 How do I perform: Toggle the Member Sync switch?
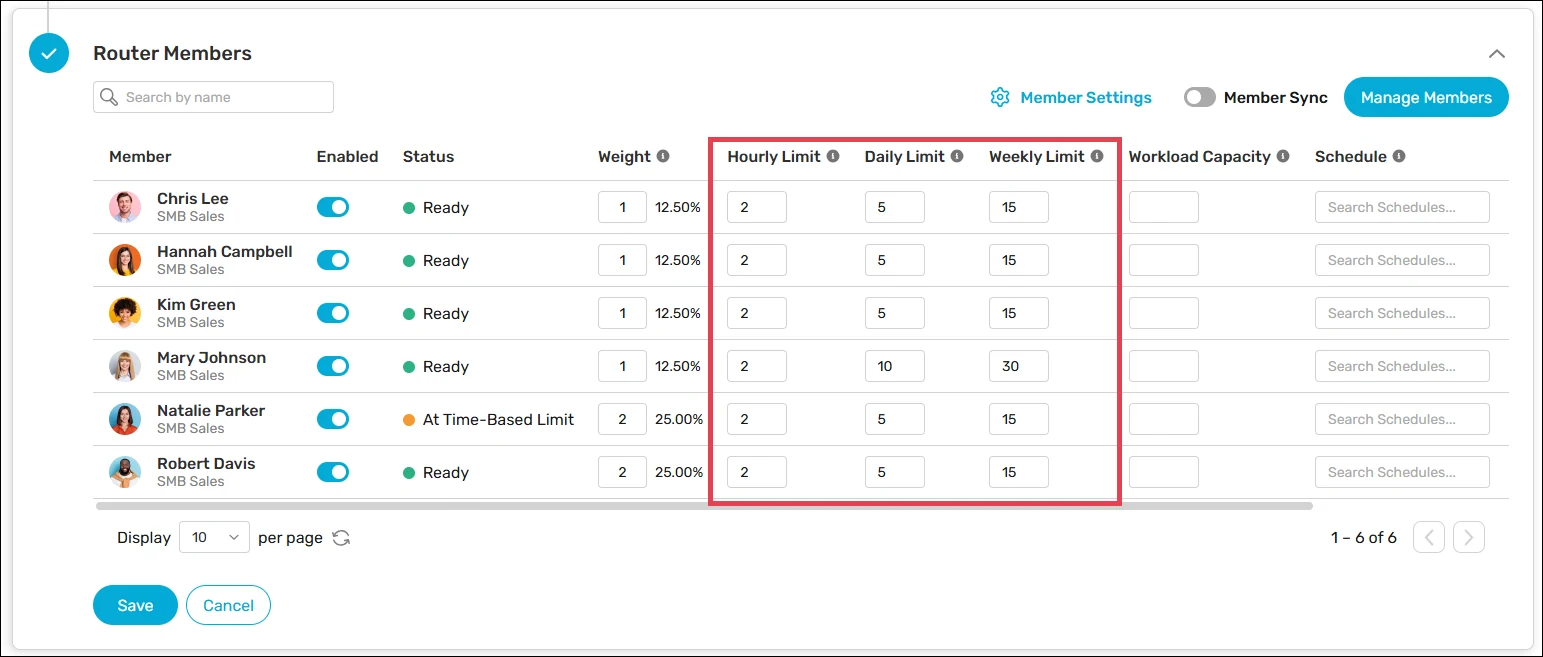(1199, 97)
